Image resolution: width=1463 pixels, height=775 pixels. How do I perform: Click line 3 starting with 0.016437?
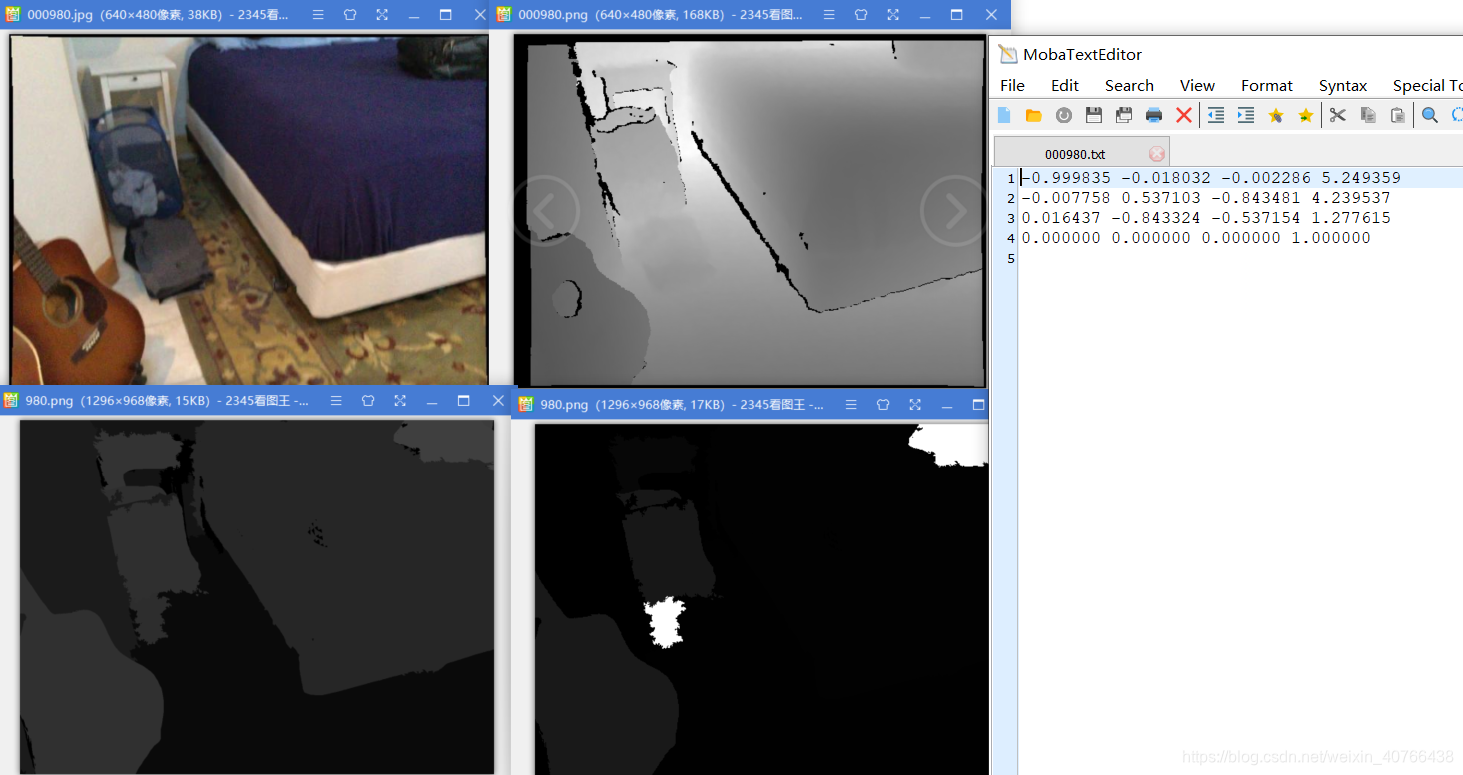pyautogui.click(x=1205, y=218)
